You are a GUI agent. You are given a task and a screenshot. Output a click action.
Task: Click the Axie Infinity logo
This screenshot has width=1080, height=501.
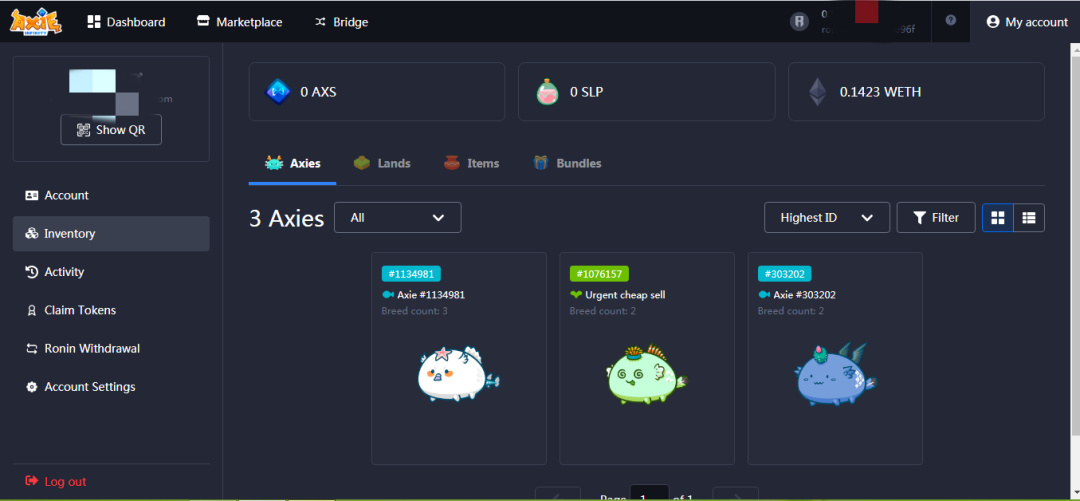(x=36, y=21)
